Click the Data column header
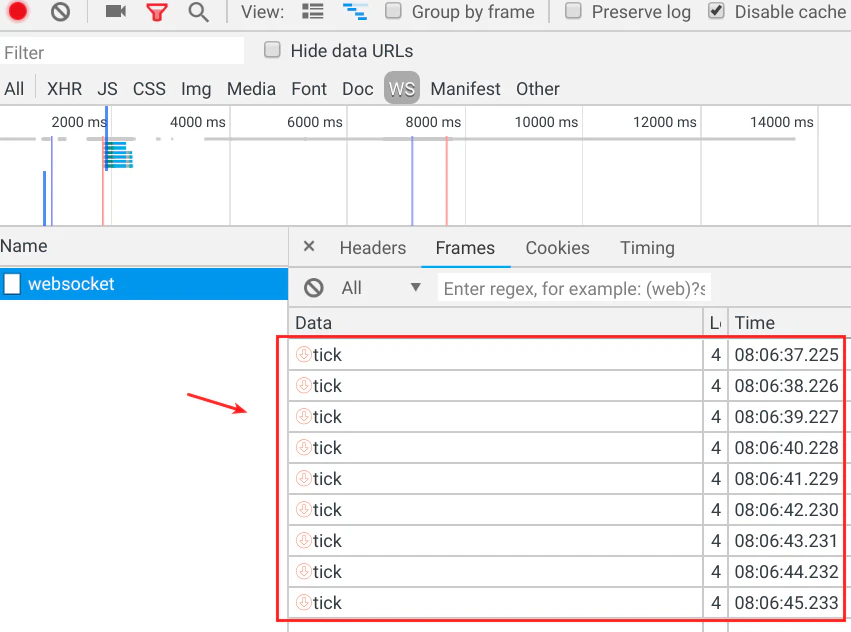 tap(496, 323)
